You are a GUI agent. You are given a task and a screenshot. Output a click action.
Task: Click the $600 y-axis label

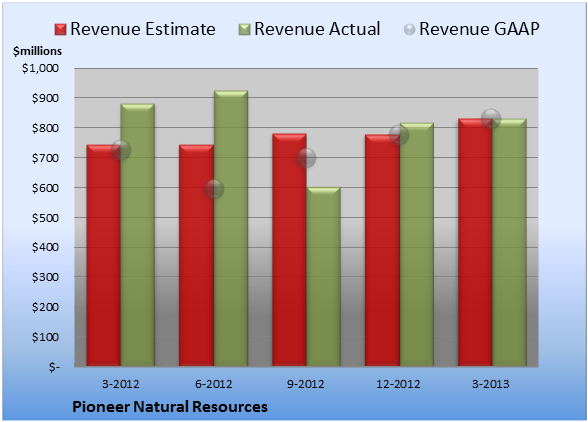click(45, 188)
